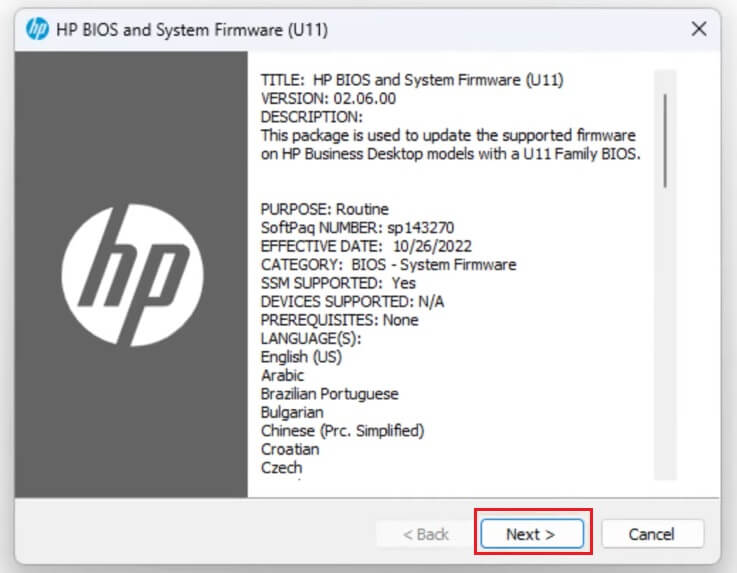The height and width of the screenshot is (573, 737).
Task: Click the 'Arabic' language entry
Action: [282, 375]
